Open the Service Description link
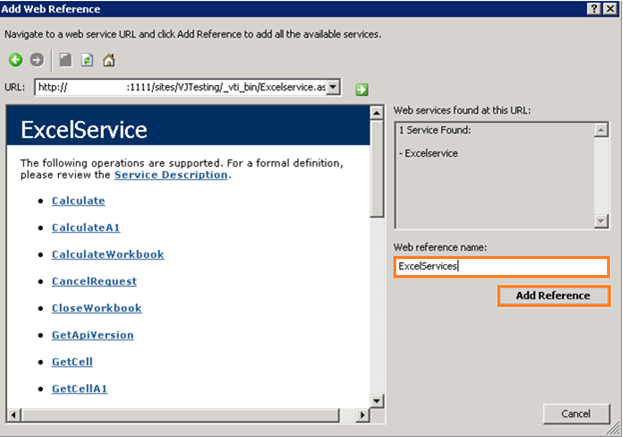This screenshot has height=437, width=623. point(171,175)
